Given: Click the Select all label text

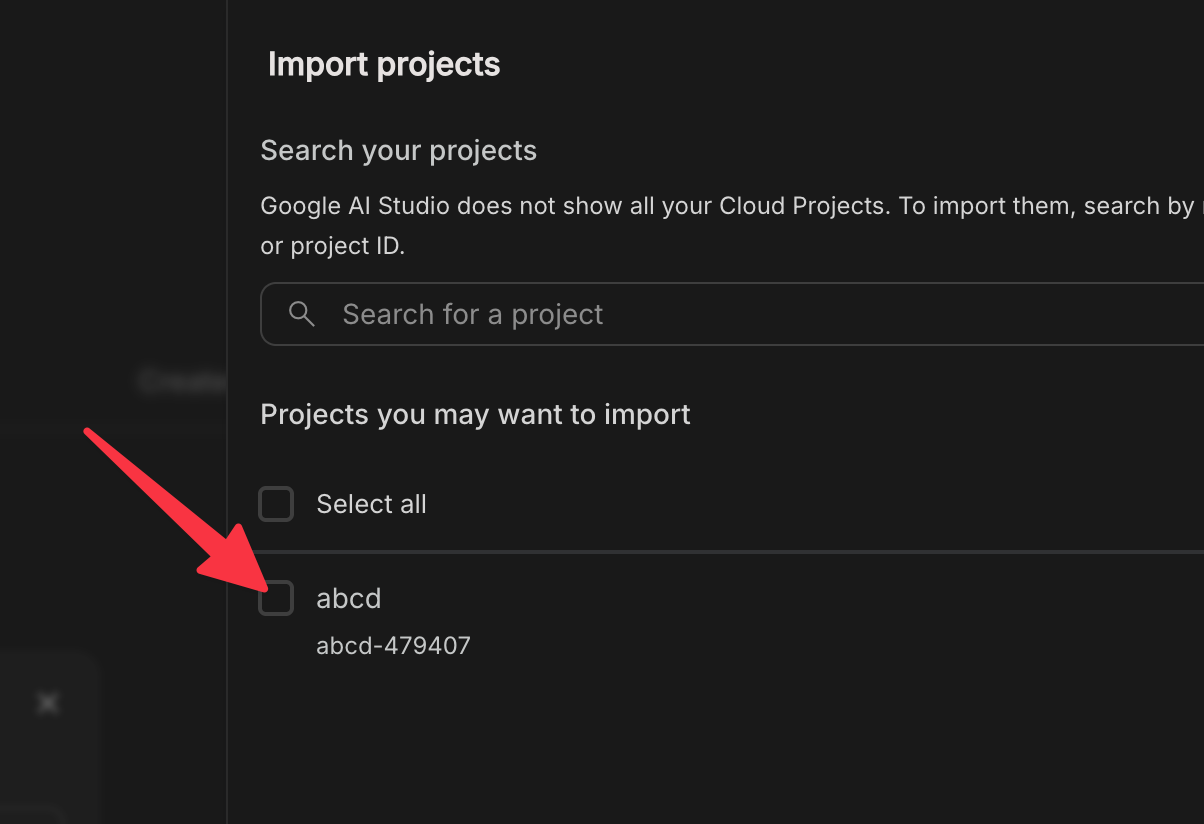Looking at the screenshot, I should point(371,504).
